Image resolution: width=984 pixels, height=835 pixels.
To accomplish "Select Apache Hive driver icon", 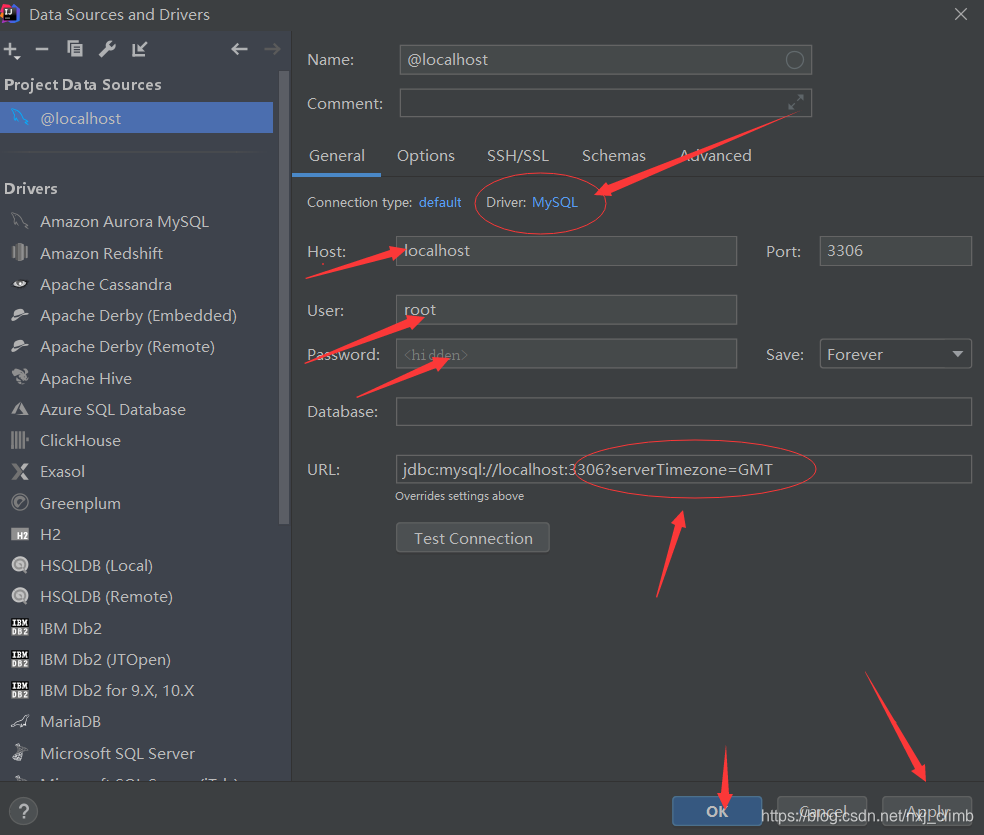I will click(20, 377).
